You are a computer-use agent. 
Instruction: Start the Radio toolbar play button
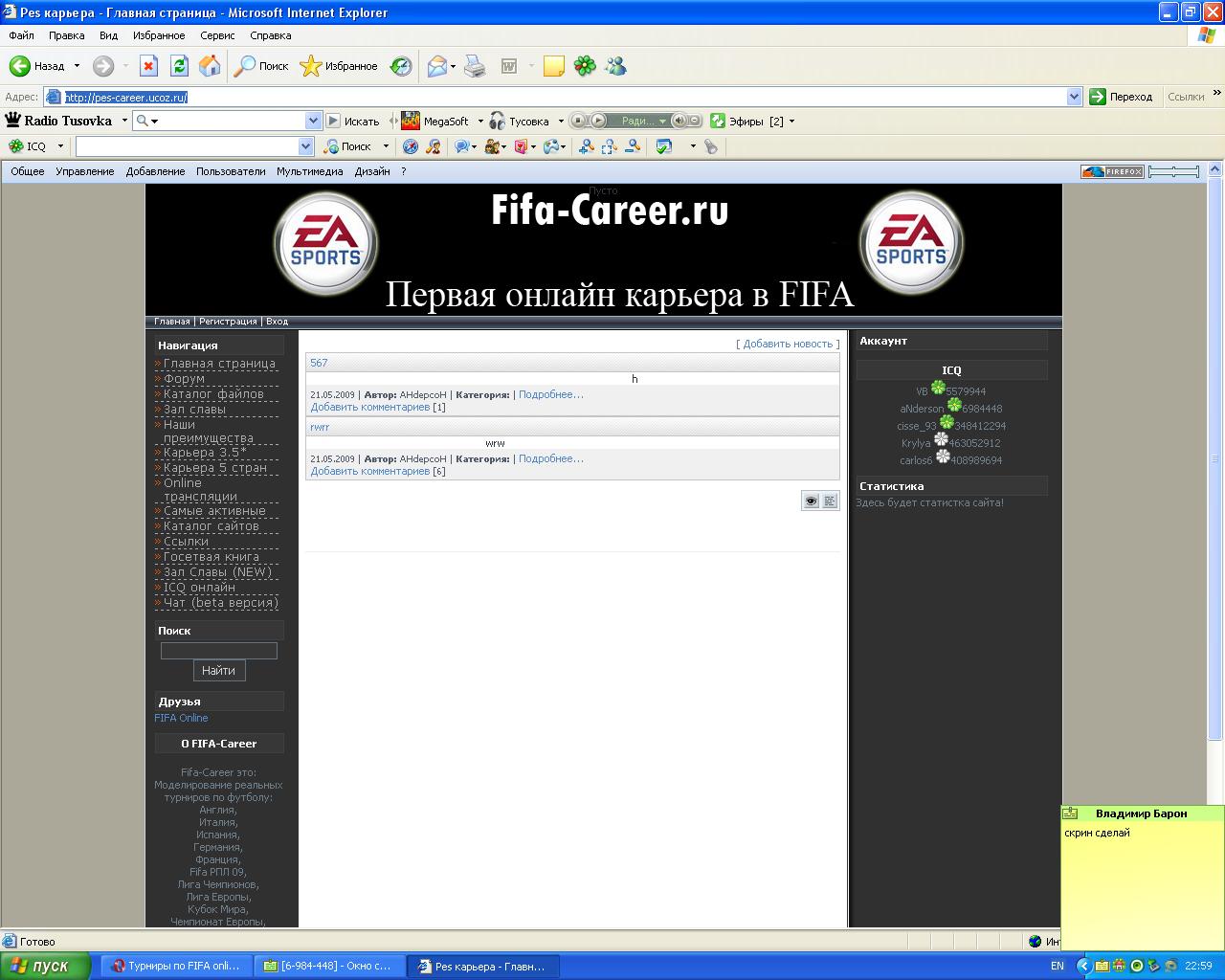[x=598, y=121]
